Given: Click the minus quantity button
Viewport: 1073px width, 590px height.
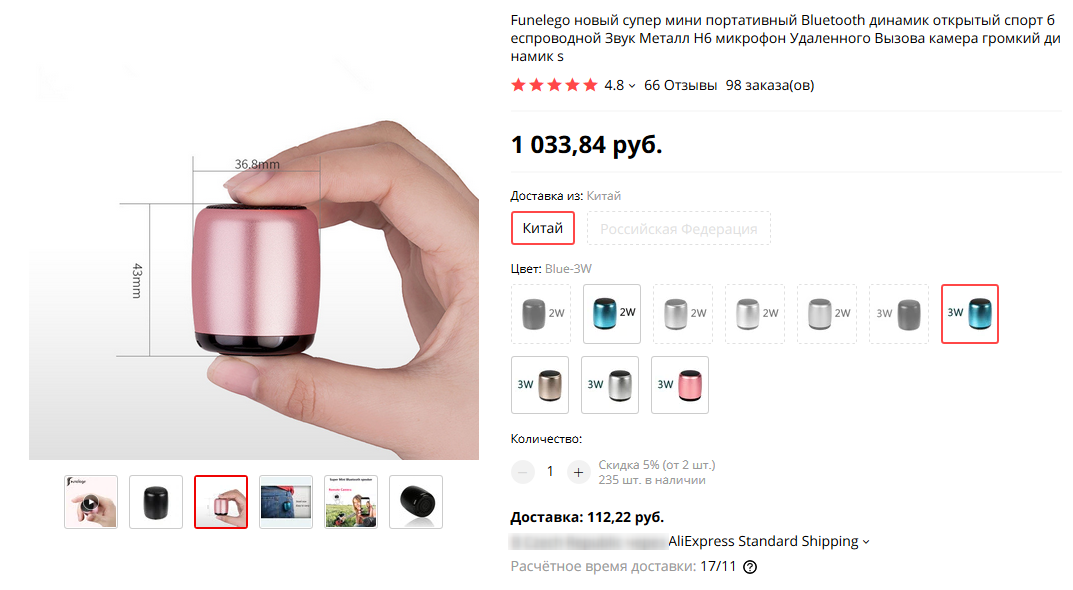Looking at the screenshot, I should point(523,471).
